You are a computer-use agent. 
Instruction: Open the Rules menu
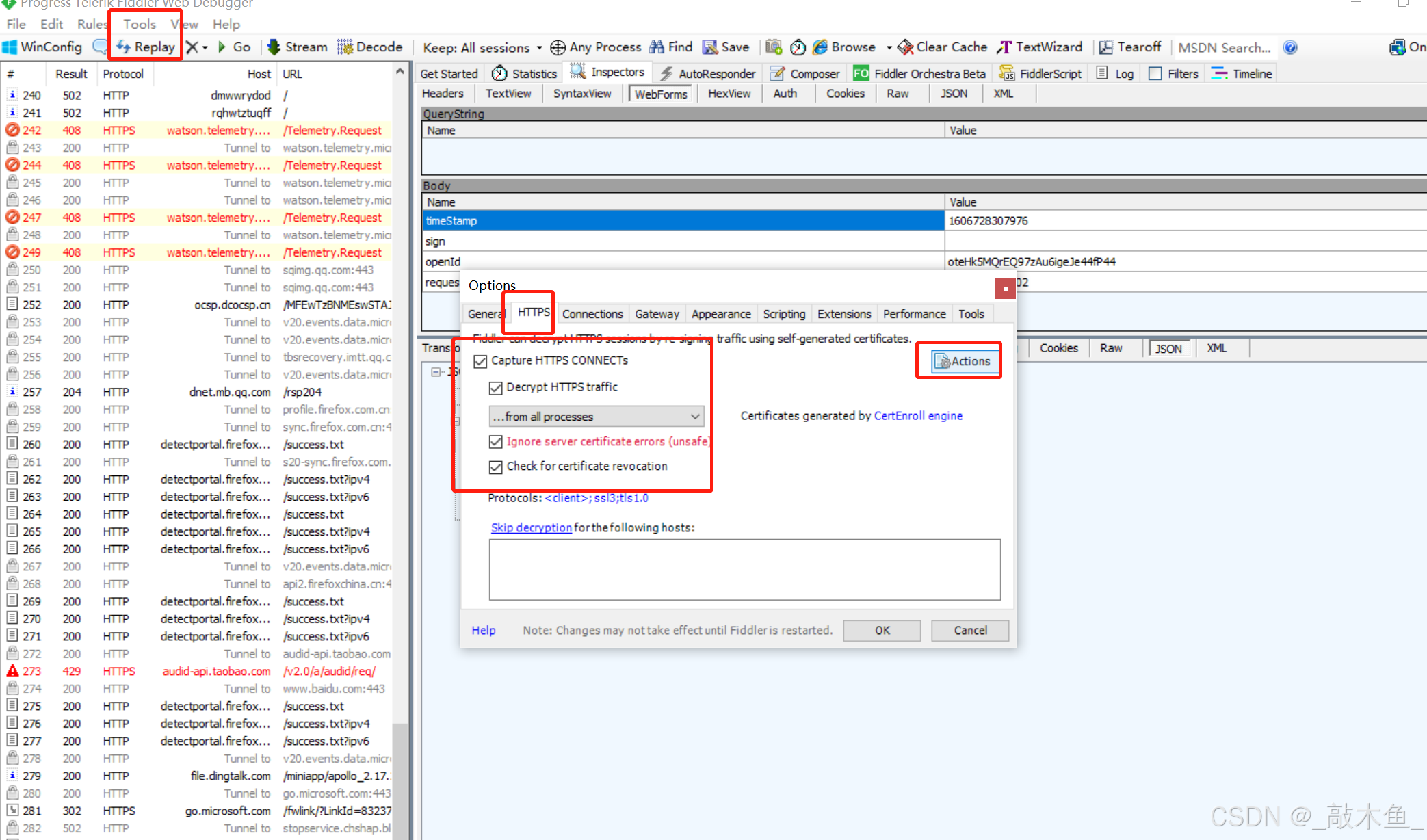point(92,24)
